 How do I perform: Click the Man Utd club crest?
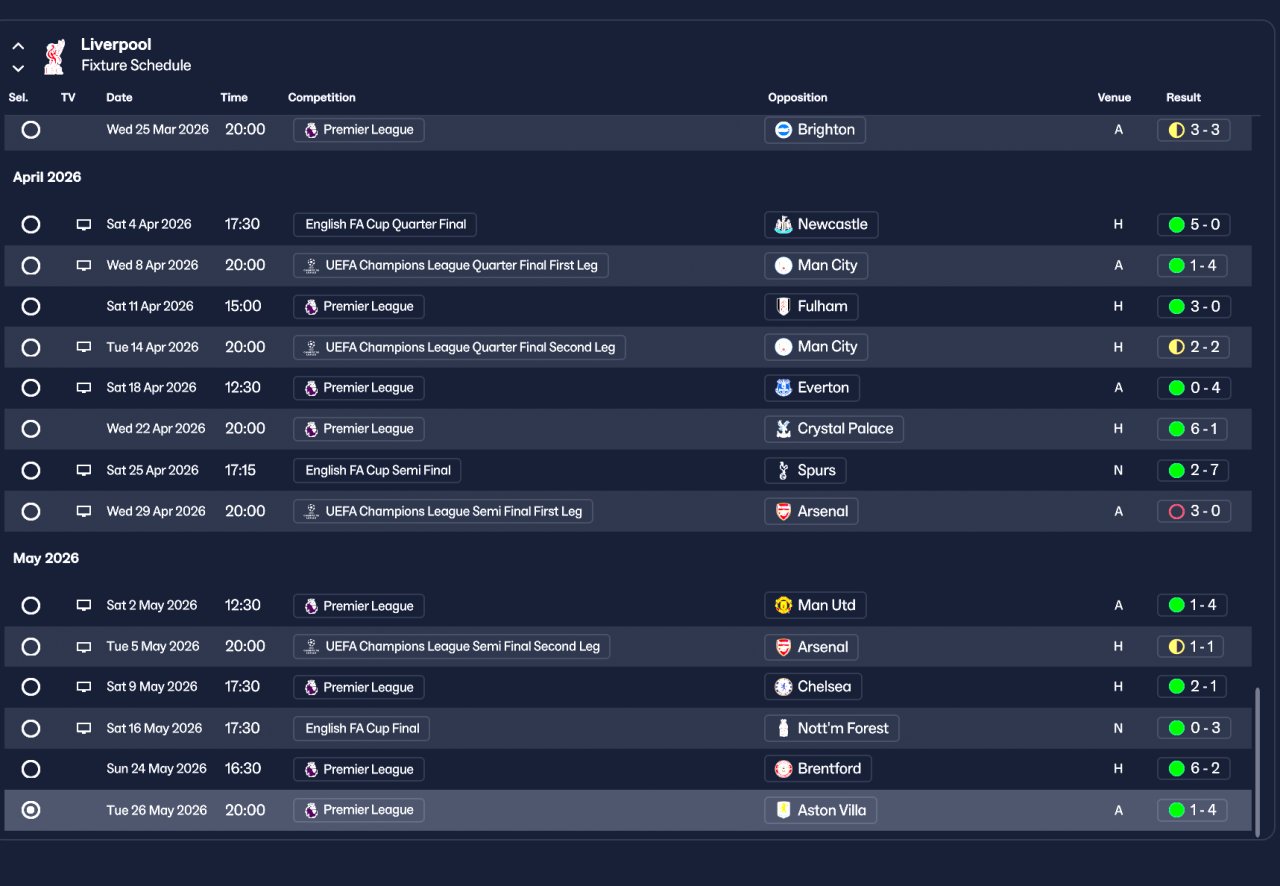point(784,606)
